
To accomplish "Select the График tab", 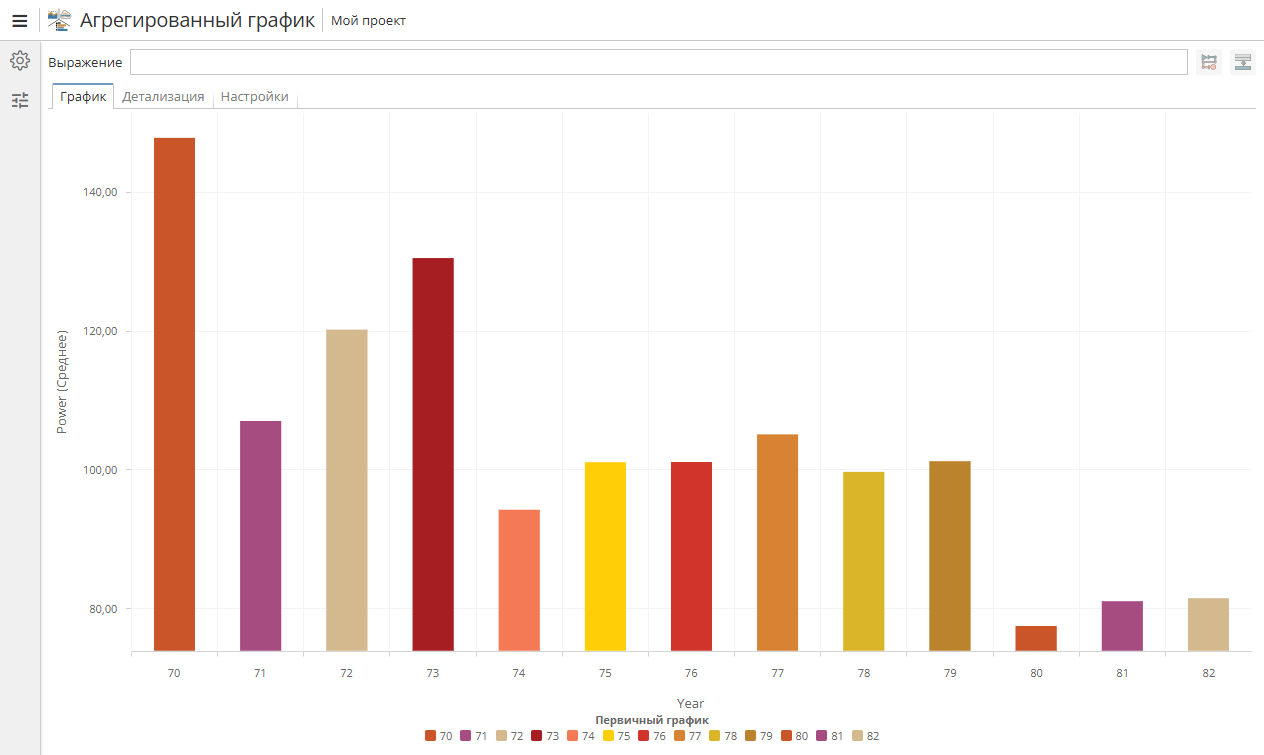I will click(82, 97).
